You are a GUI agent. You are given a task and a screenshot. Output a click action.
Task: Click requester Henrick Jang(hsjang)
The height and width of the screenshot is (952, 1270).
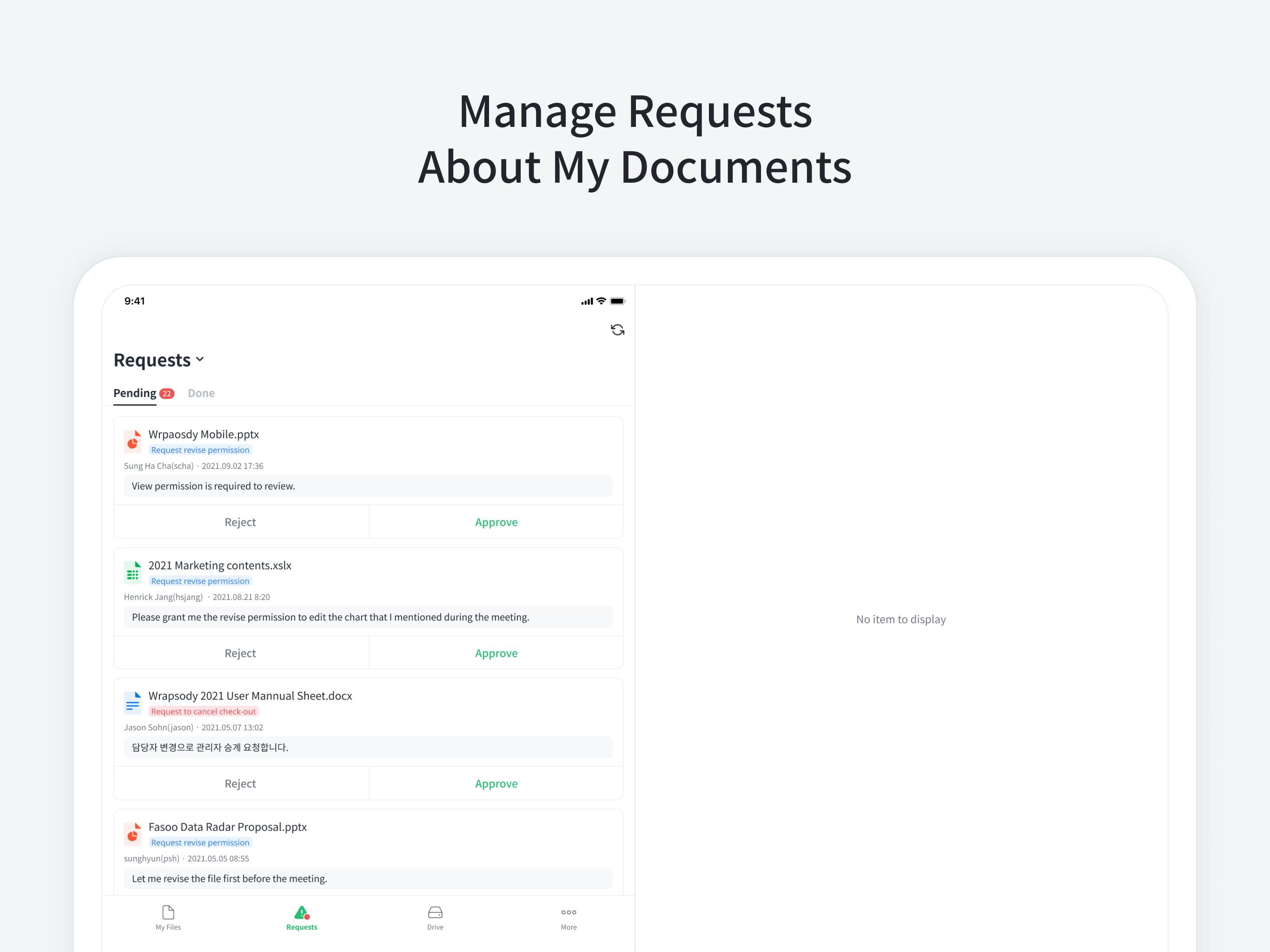tap(164, 596)
